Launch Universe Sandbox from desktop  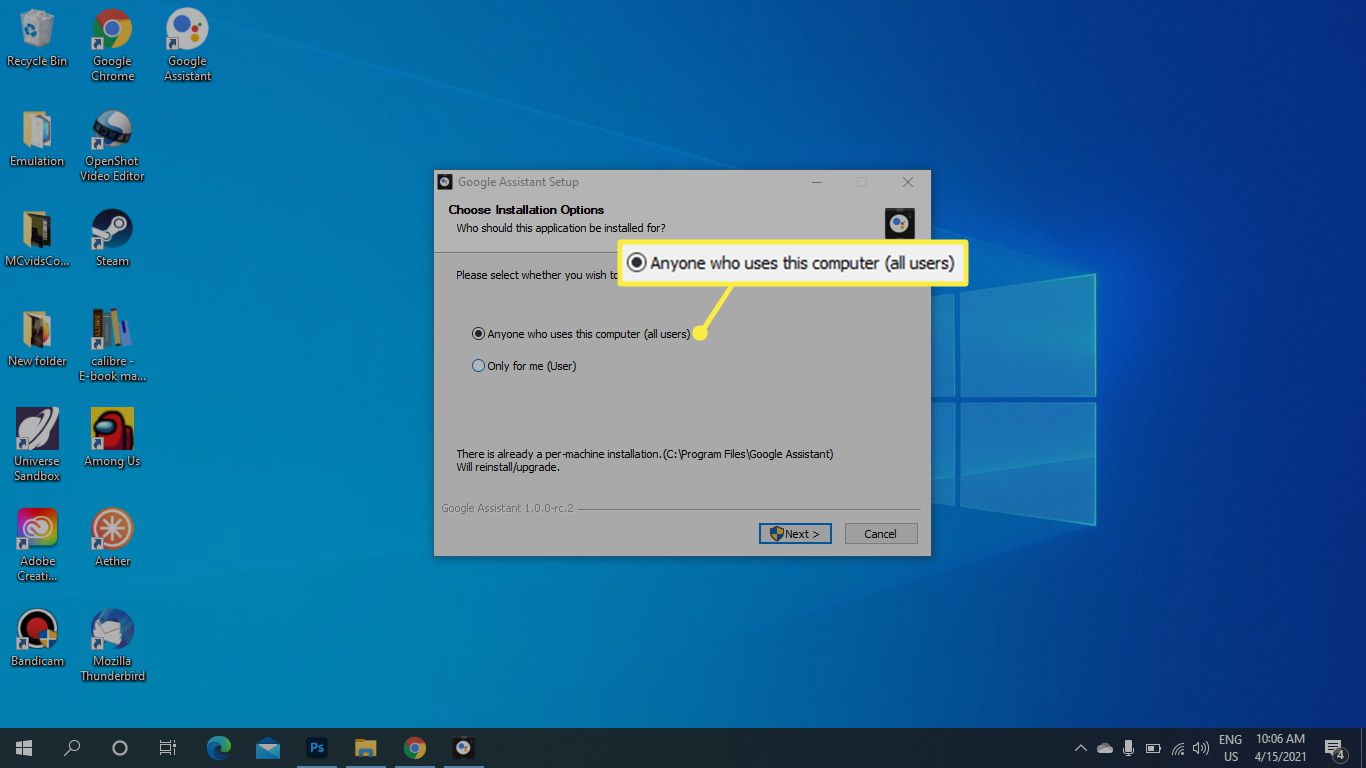click(x=37, y=446)
